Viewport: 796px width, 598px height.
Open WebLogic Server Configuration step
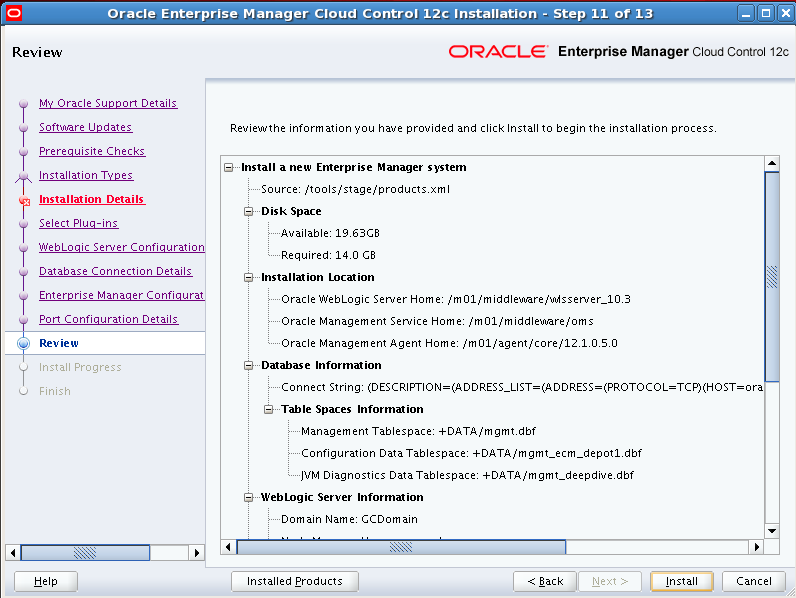(122, 247)
